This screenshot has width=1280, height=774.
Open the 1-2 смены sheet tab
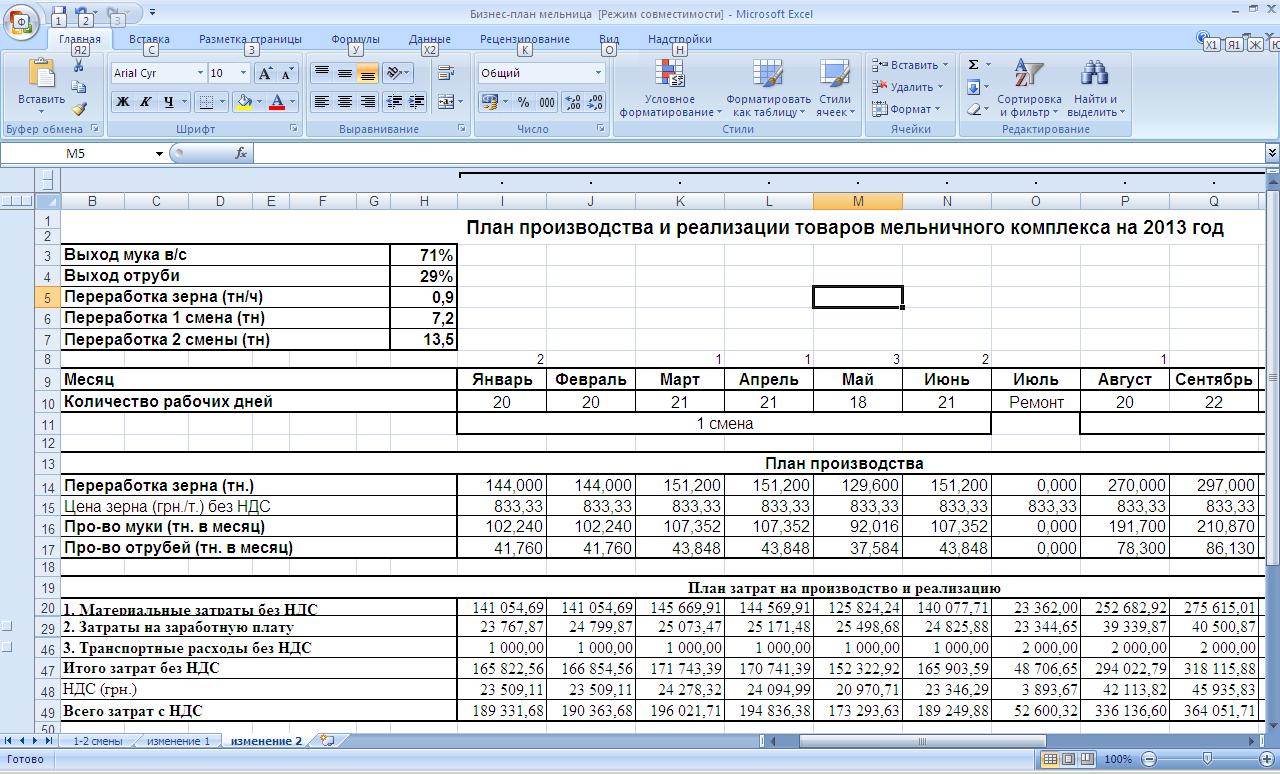97,741
